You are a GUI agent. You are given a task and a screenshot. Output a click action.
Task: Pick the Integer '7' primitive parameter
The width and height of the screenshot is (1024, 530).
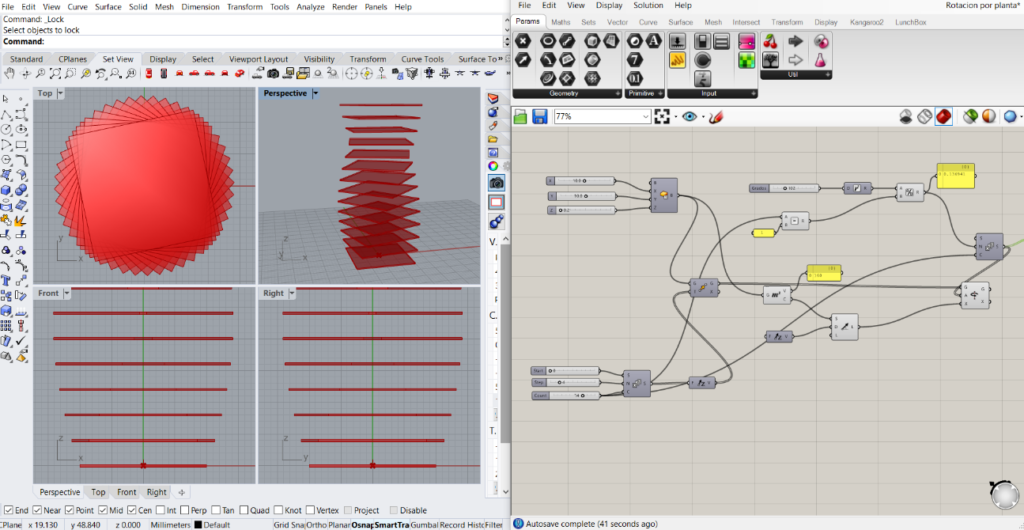(634, 60)
